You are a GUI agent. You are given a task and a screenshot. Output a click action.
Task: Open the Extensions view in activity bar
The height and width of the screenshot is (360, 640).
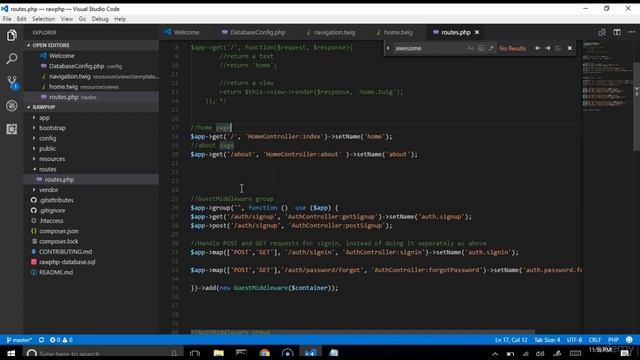(11, 129)
